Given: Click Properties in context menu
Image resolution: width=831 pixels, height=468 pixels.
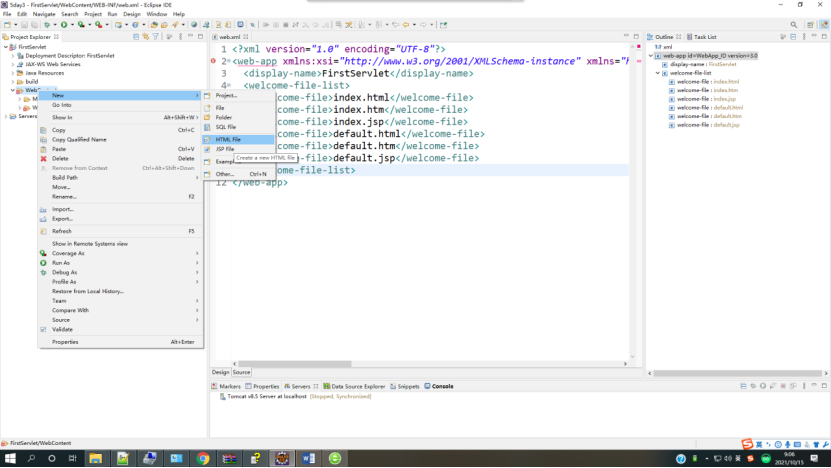Looking at the screenshot, I should (x=121, y=342).
